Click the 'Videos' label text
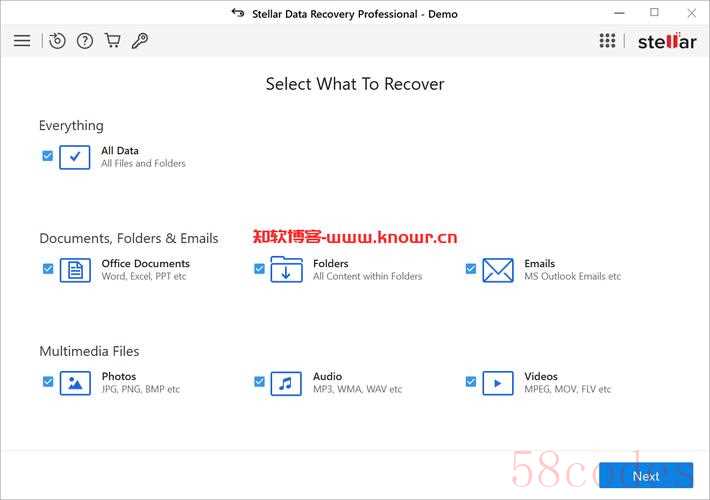Image resolution: width=710 pixels, height=500 pixels. tap(541, 376)
